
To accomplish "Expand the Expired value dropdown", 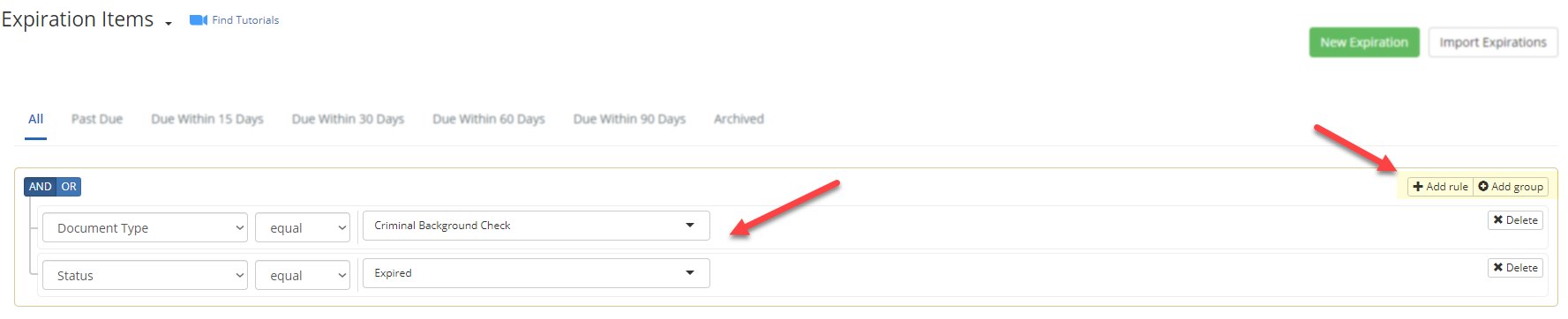I will (x=536, y=273).
